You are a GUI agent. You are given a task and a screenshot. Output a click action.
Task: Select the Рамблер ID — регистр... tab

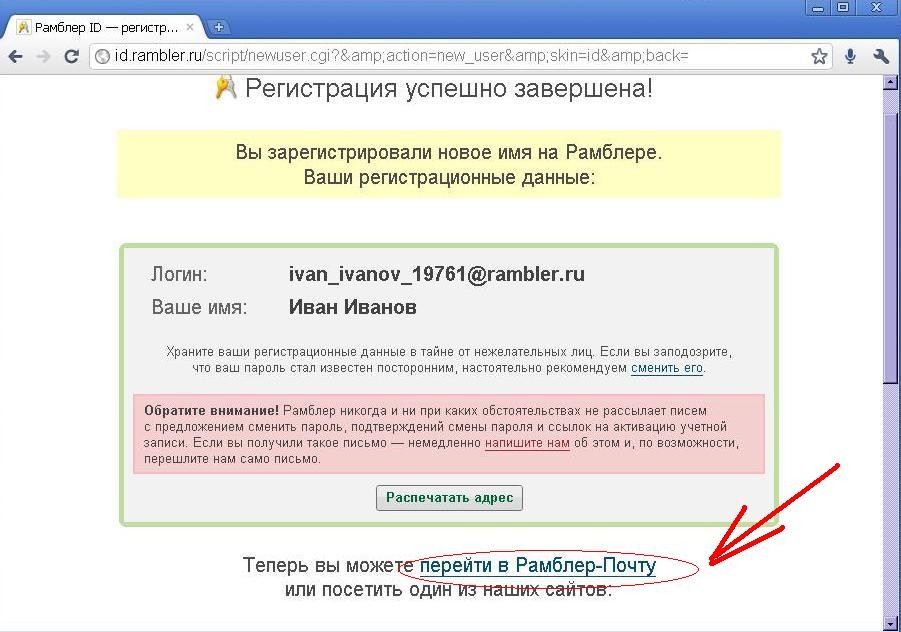click(x=106, y=27)
